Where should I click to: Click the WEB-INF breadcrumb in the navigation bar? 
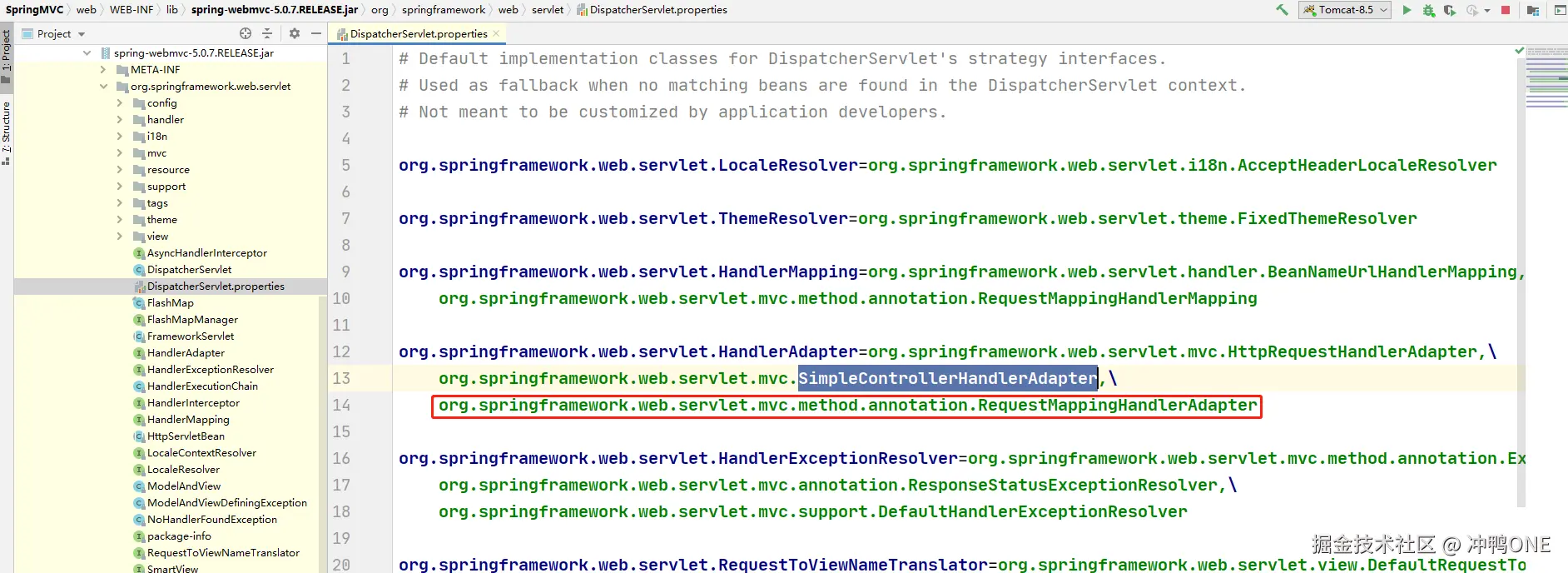[131, 10]
